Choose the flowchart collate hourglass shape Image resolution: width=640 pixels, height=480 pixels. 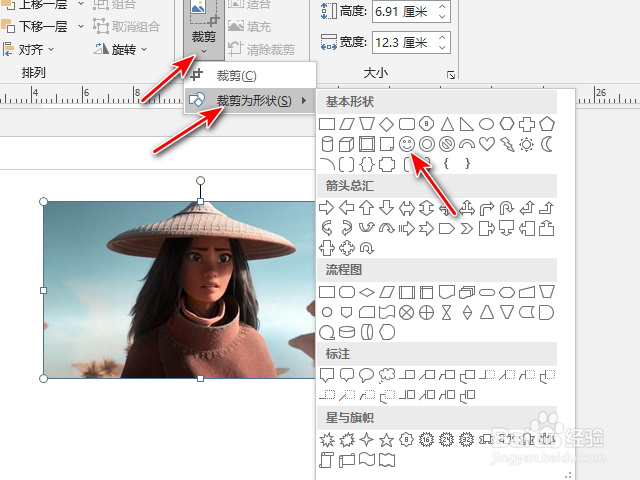(x=447, y=313)
